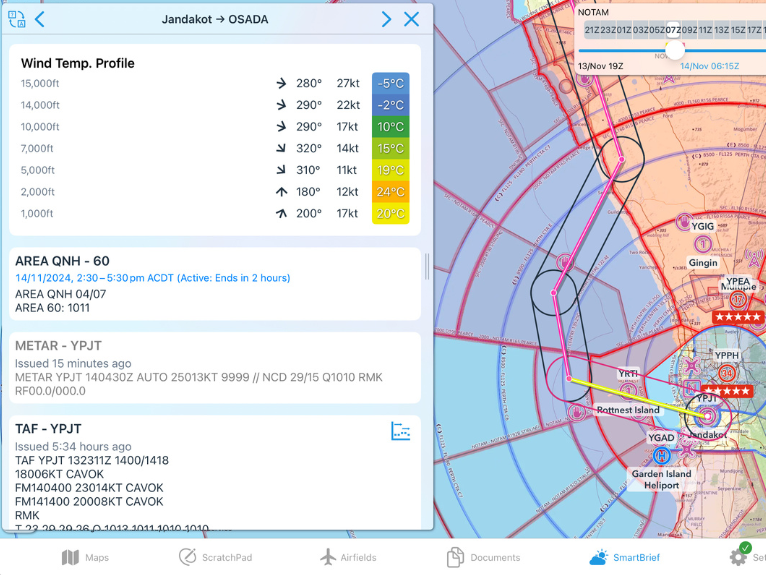Select the 15,000ft wind row
Image resolution: width=766 pixels, height=575 pixels.
point(214,83)
